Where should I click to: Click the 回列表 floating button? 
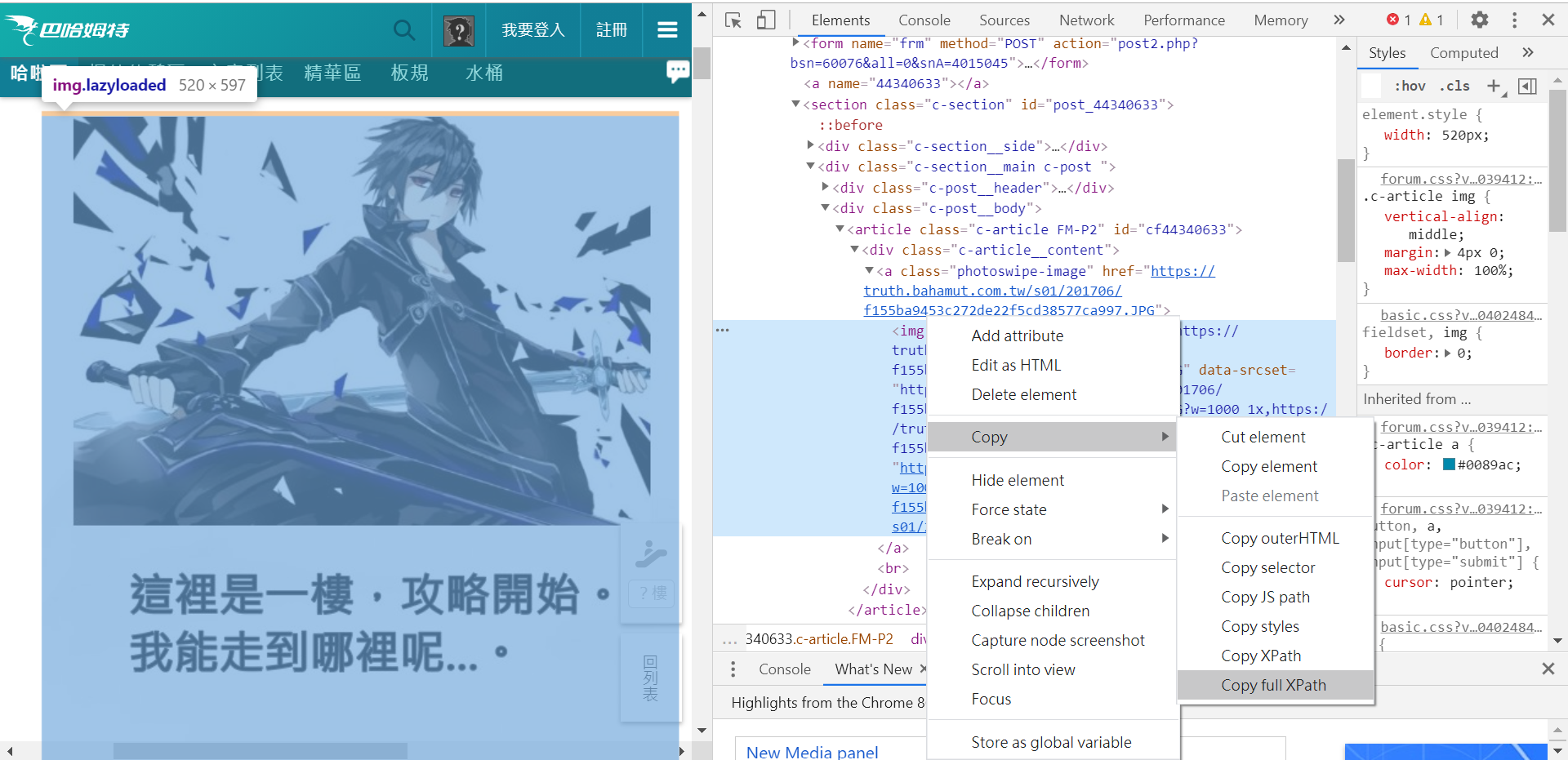[651, 678]
